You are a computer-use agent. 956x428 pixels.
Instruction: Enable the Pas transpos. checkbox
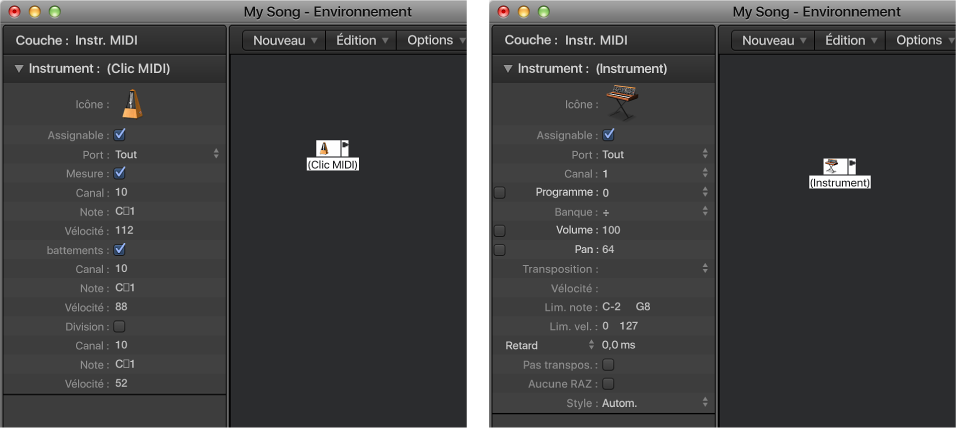(608, 365)
